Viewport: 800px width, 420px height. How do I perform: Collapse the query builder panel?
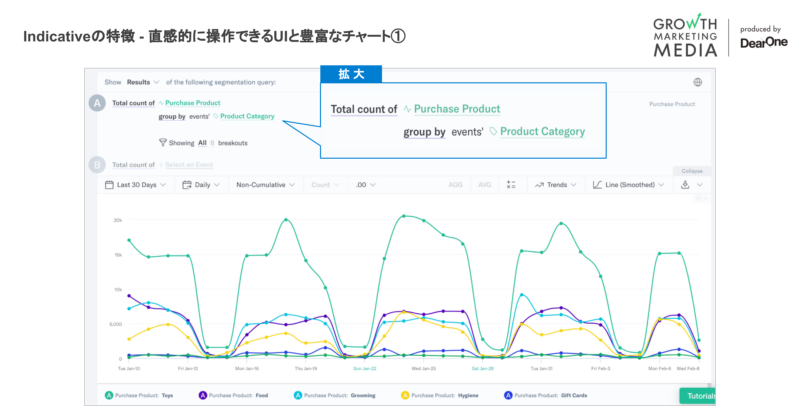point(692,171)
